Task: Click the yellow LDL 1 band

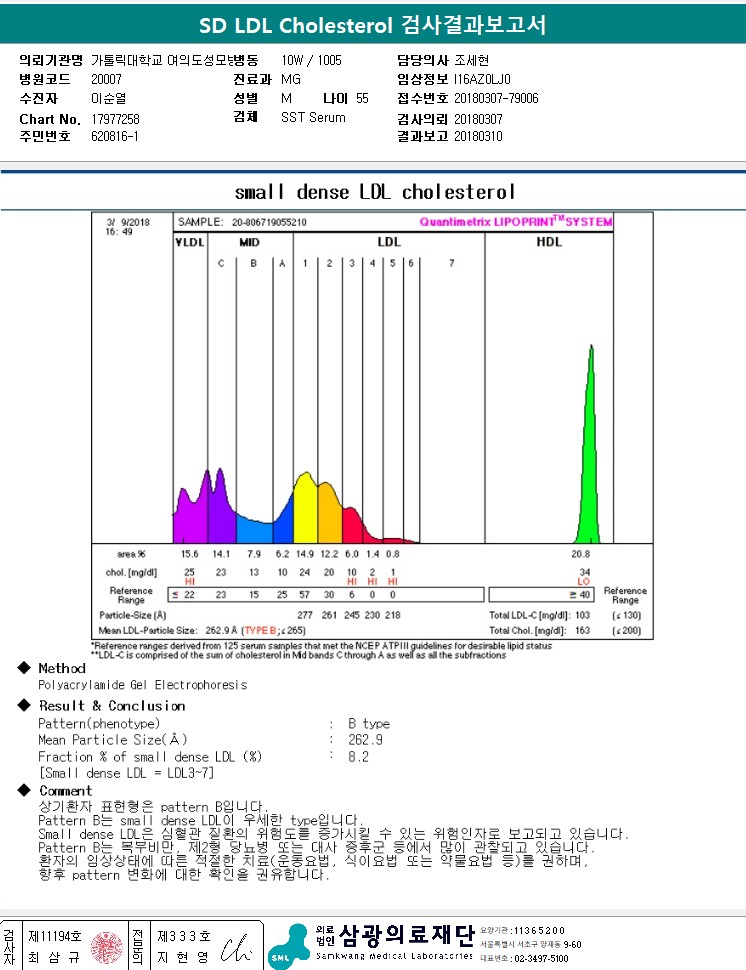Action: click(x=305, y=509)
